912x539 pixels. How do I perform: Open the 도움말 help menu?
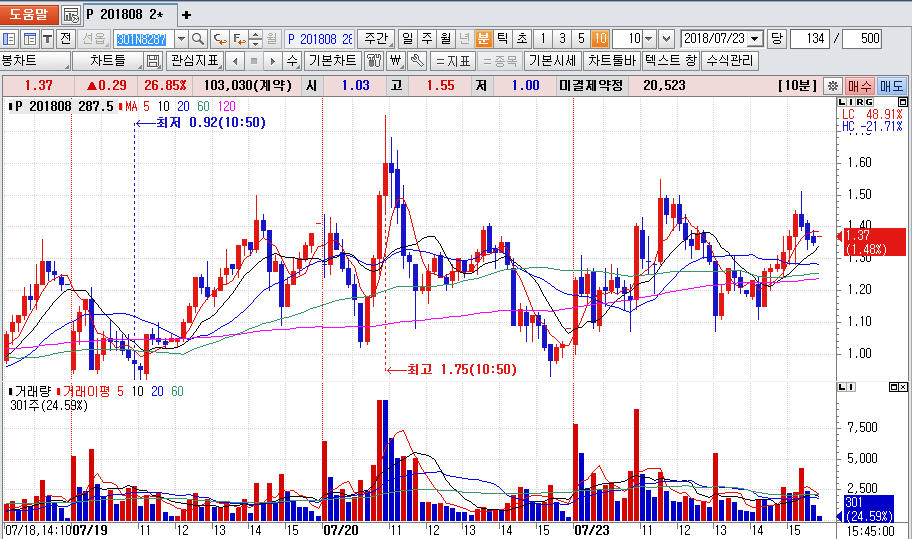(28, 15)
